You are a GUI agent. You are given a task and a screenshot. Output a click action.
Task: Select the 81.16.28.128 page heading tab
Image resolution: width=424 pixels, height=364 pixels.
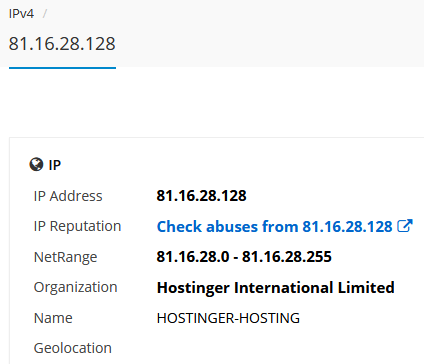coord(62,44)
